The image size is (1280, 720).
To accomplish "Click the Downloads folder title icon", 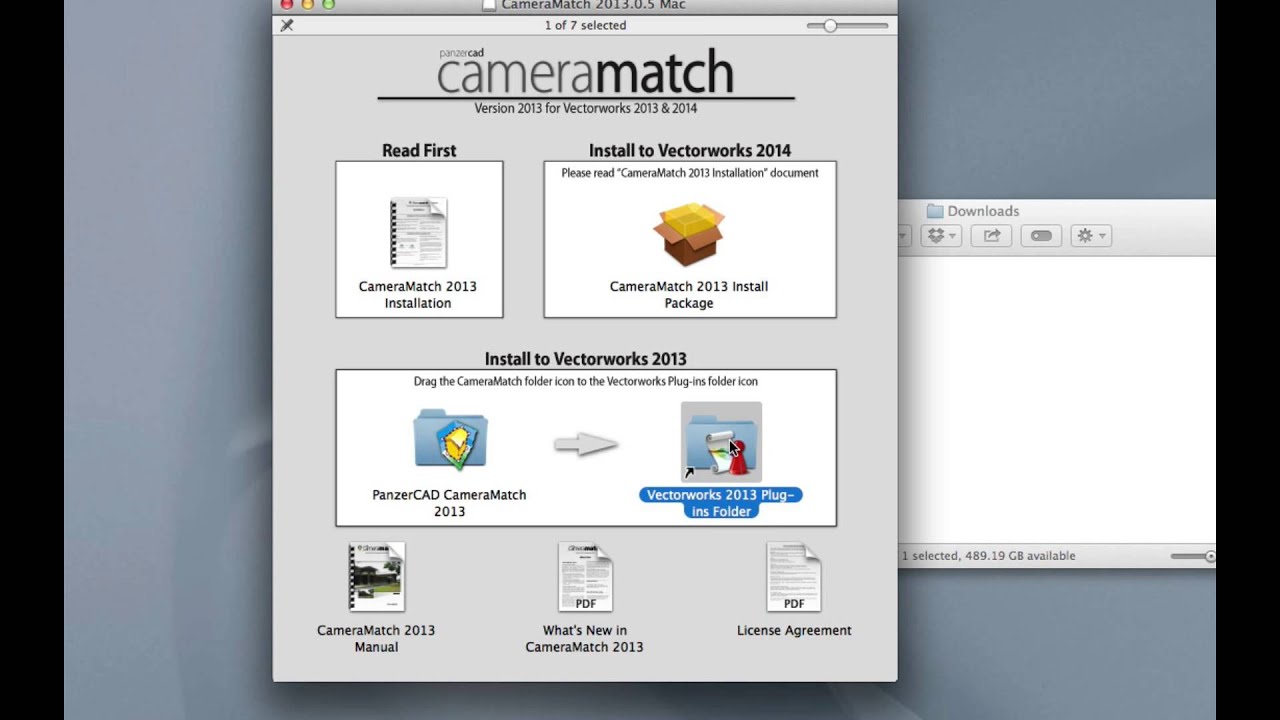I will pyautogui.click(x=935, y=211).
